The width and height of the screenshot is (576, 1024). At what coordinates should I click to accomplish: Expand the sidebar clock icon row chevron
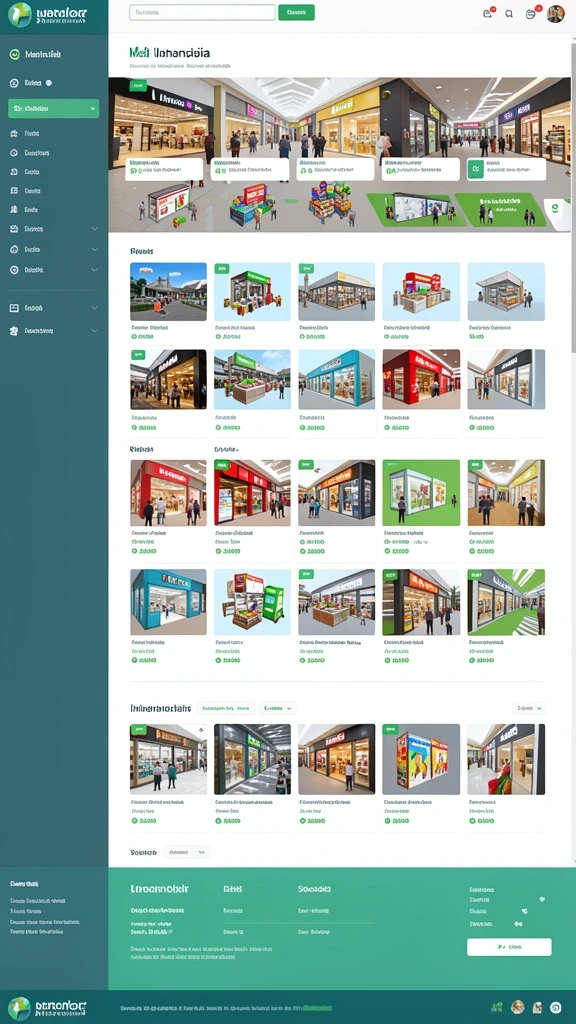coord(95,270)
